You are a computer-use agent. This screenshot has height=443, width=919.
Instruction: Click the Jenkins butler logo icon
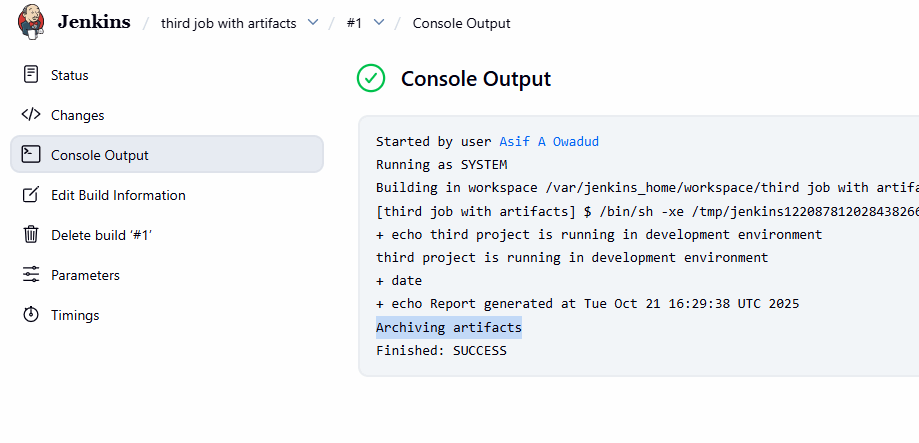coord(32,21)
